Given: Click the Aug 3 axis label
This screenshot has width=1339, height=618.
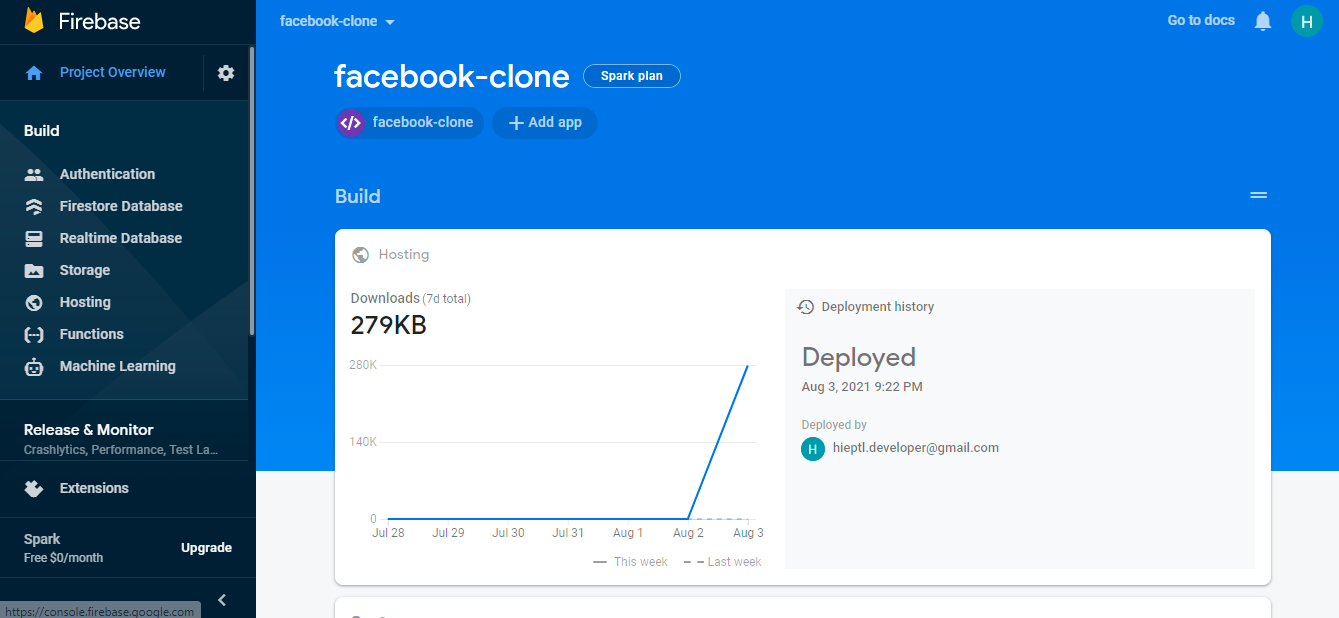Looking at the screenshot, I should [748, 533].
